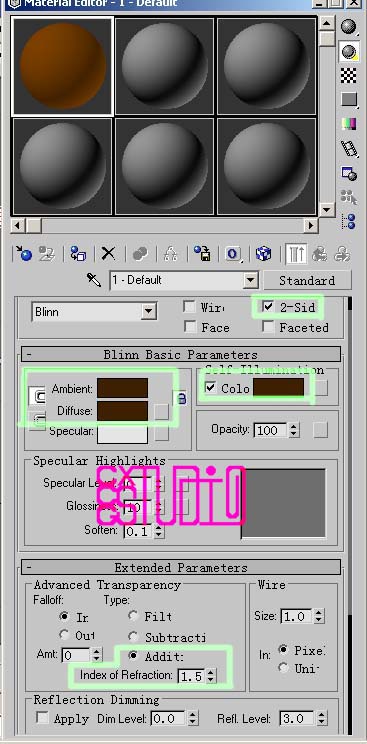Select the Pixels wire option
The height and width of the screenshot is (744, 367).
[283, 650]
